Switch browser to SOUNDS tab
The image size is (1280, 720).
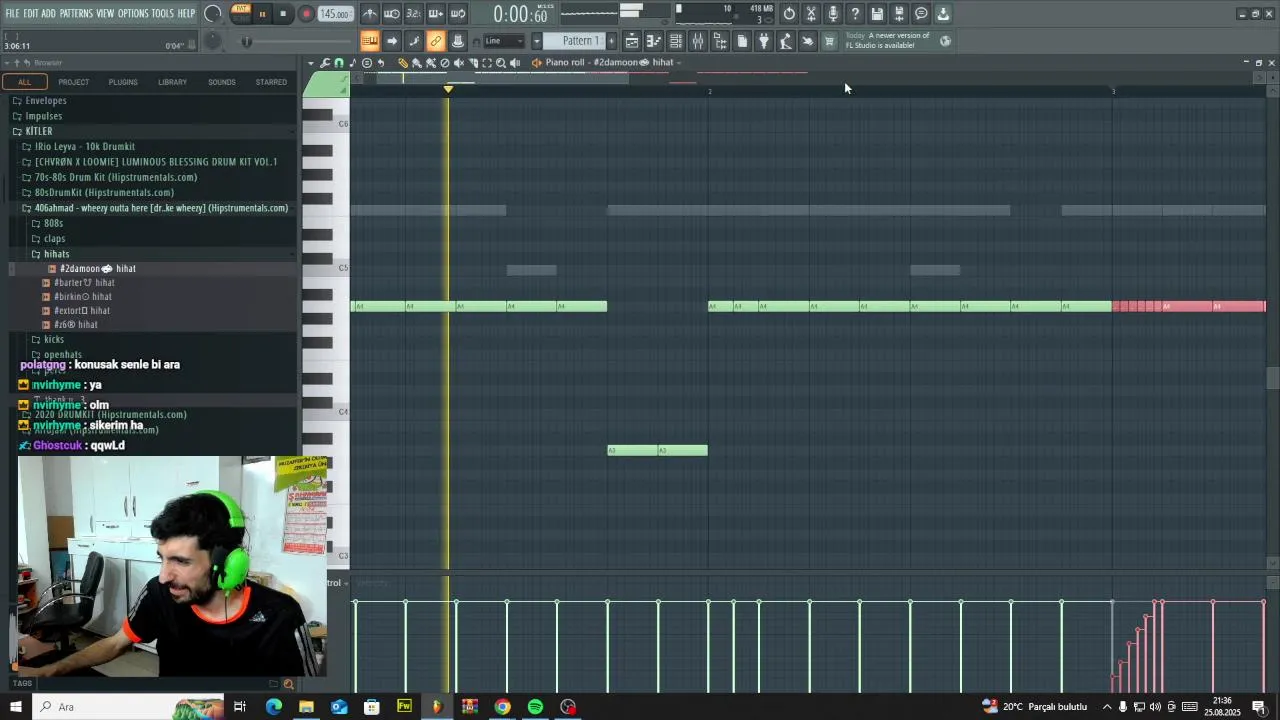pos(222,82)
